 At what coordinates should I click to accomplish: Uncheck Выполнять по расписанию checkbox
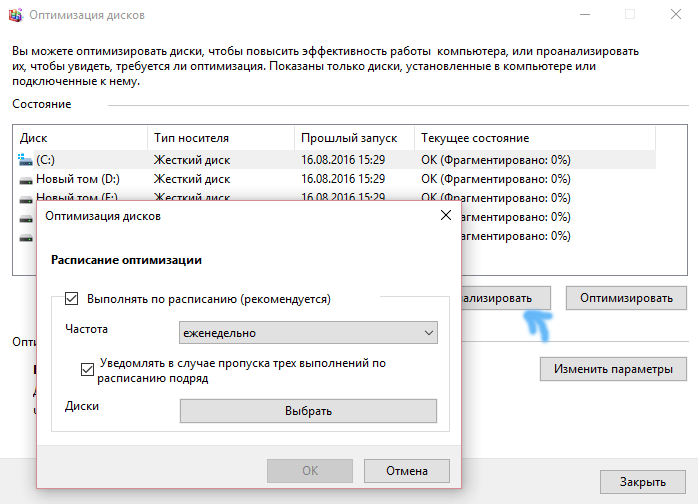tap(72, 299)
